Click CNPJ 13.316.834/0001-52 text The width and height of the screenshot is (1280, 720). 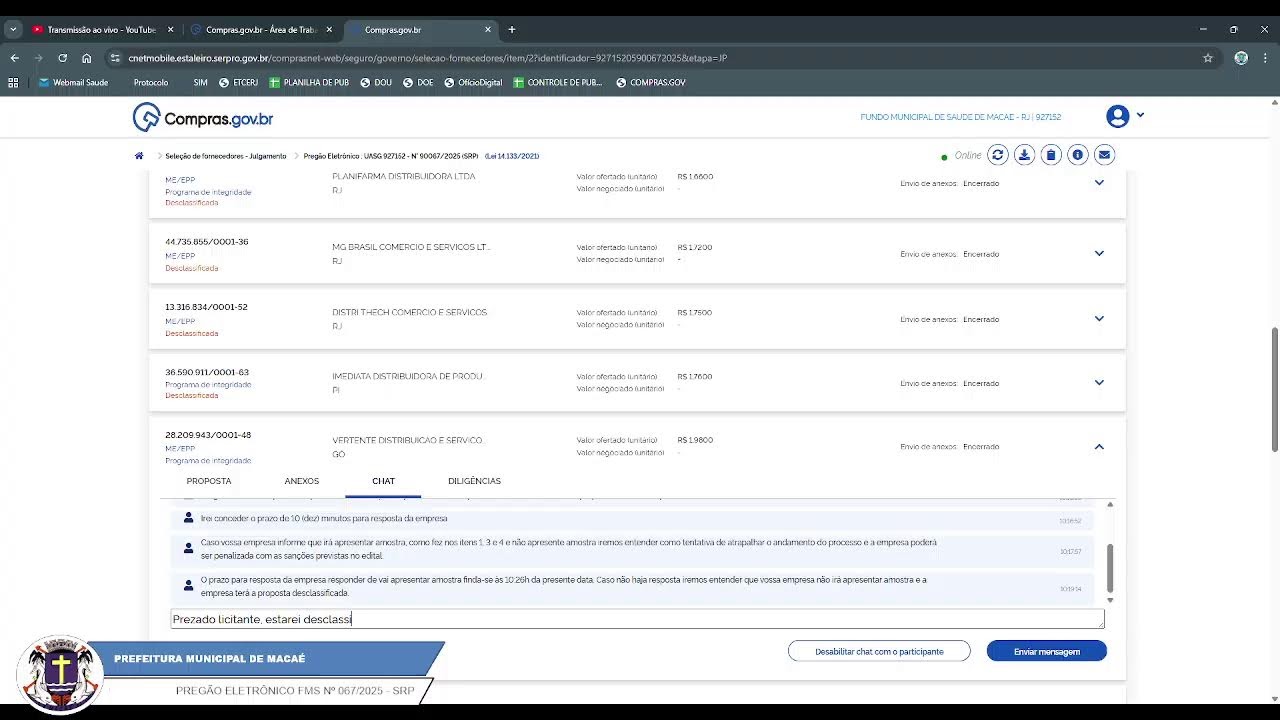pos(206,307)
